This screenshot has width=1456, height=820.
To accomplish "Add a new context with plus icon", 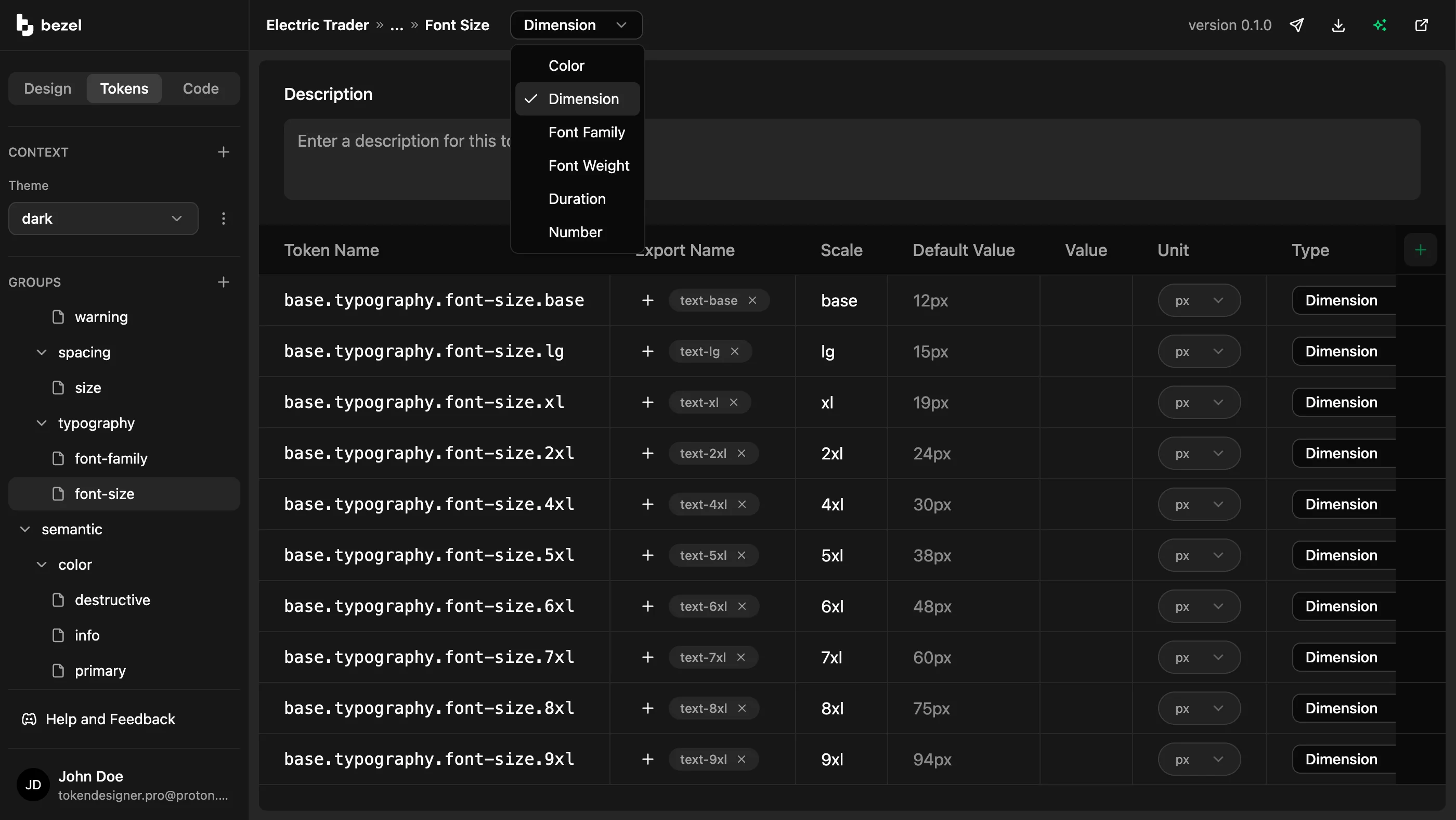I will pos(223,152).
